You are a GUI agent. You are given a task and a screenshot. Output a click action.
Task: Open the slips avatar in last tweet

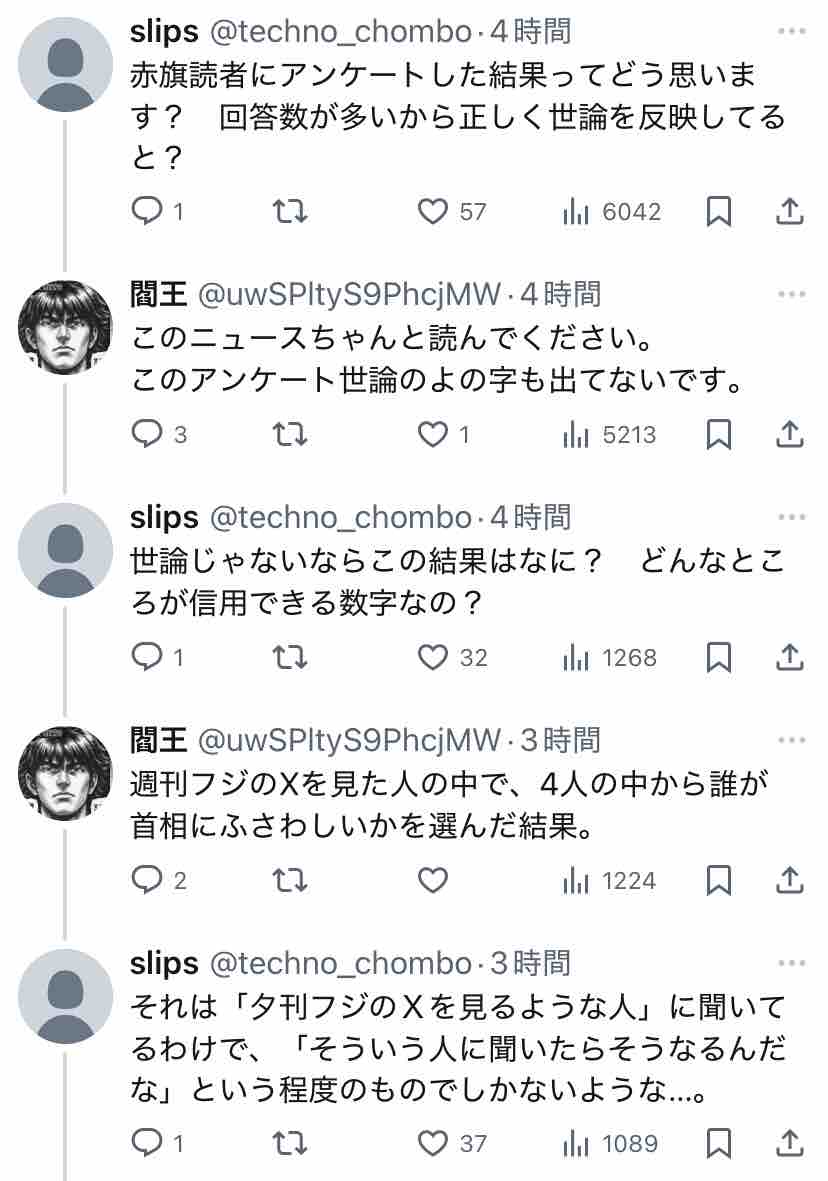(x=66, y=996)
